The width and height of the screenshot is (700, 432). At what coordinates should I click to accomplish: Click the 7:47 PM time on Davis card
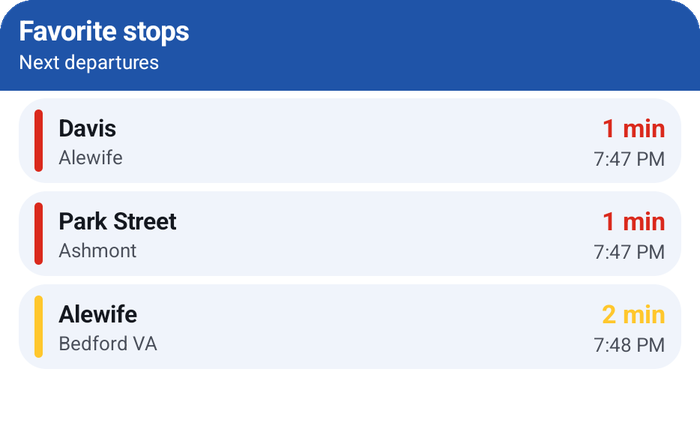(629, 159)
